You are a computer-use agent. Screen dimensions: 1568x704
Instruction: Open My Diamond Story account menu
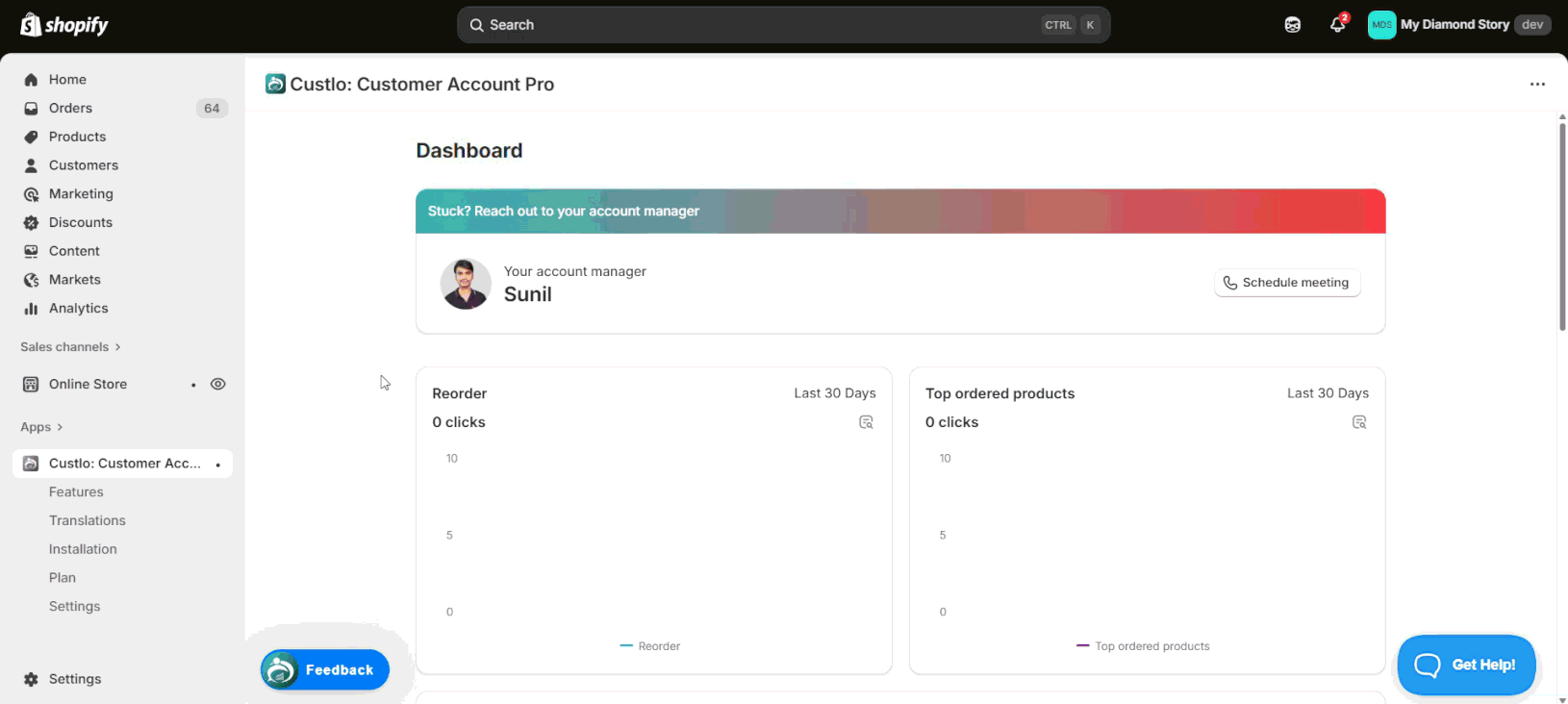tap(1459, 25)
